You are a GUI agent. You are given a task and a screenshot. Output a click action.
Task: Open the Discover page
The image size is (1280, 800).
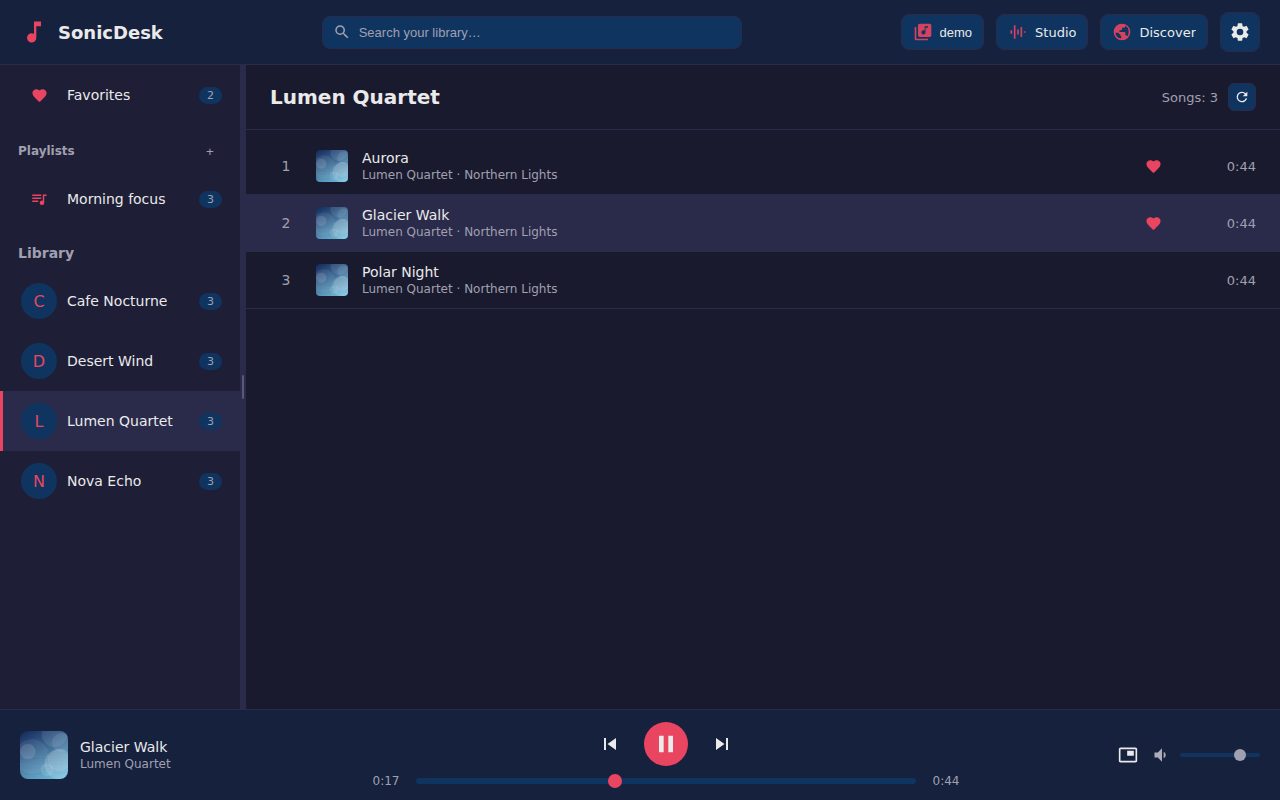[x=1154, y=32]
